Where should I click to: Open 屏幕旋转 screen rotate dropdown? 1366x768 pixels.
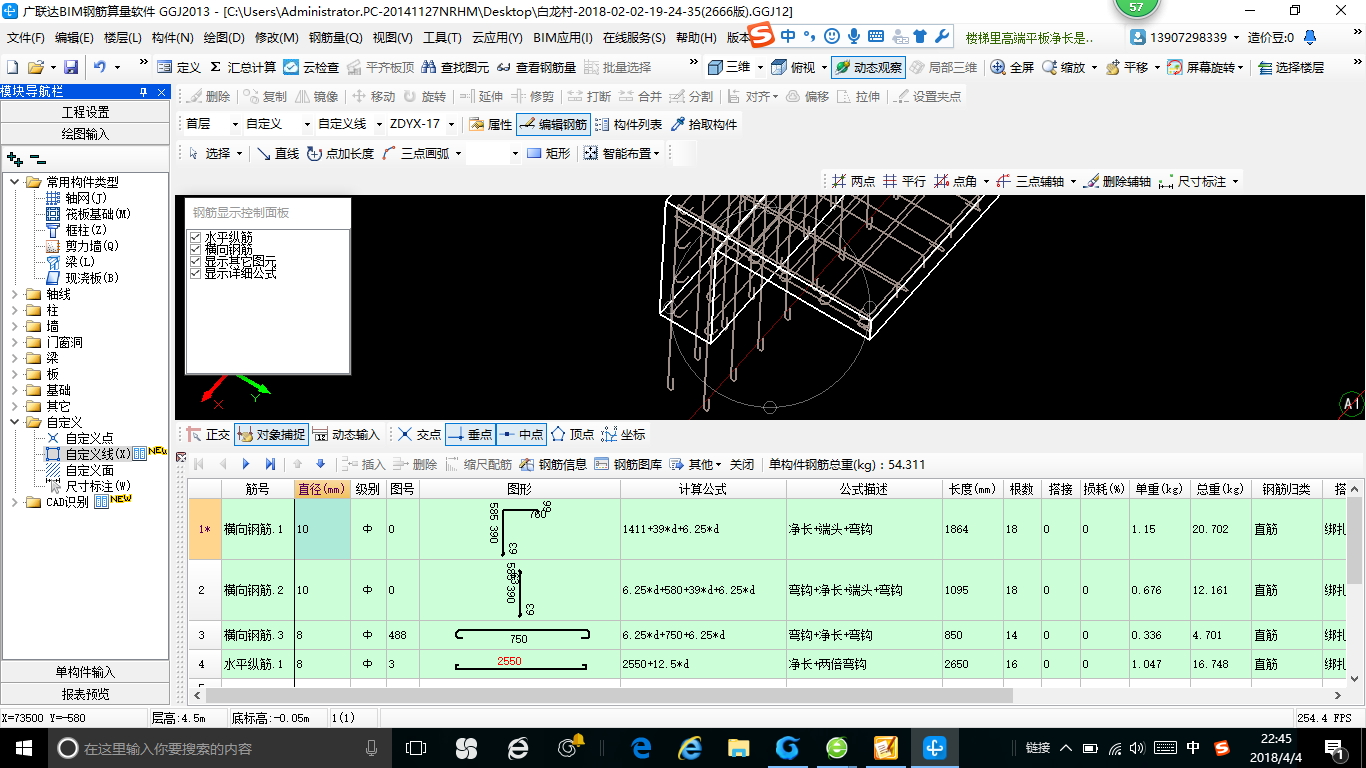1240,67
